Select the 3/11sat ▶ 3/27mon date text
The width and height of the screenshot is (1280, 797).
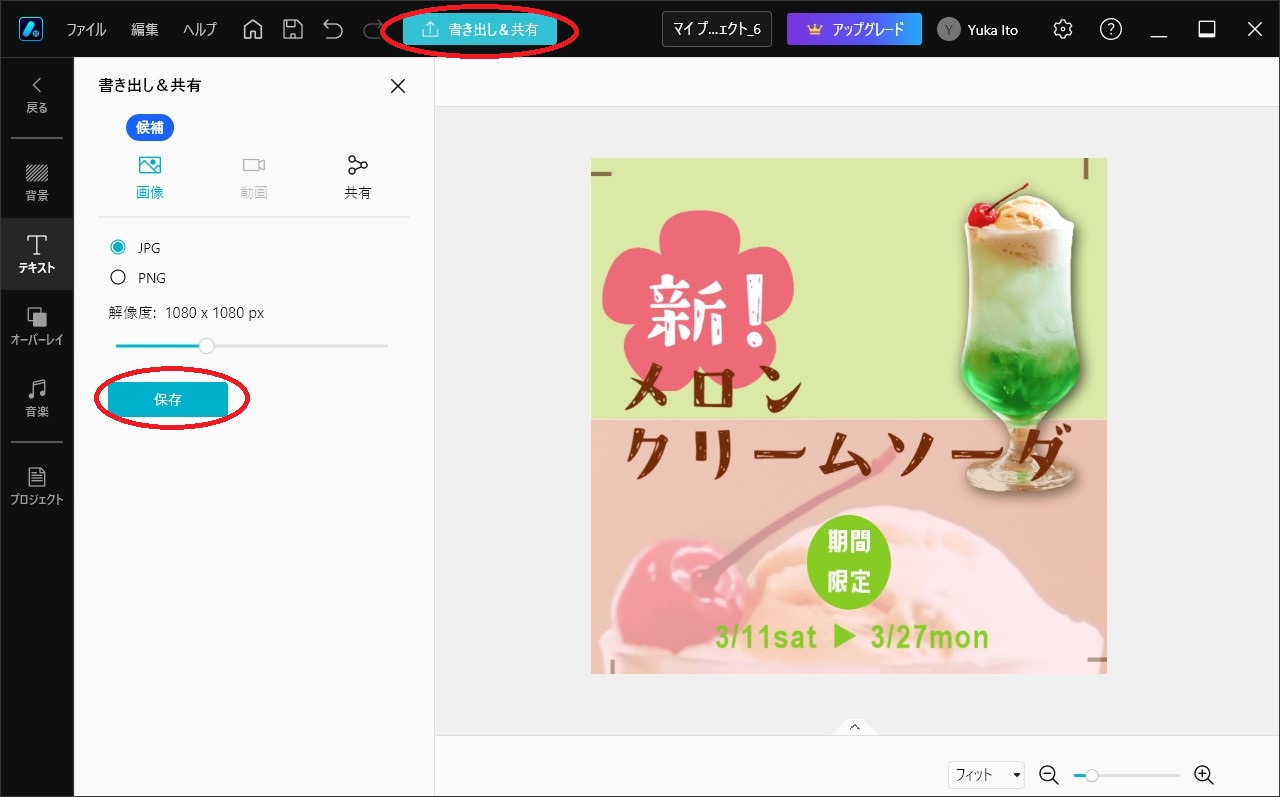pos(852,636)
